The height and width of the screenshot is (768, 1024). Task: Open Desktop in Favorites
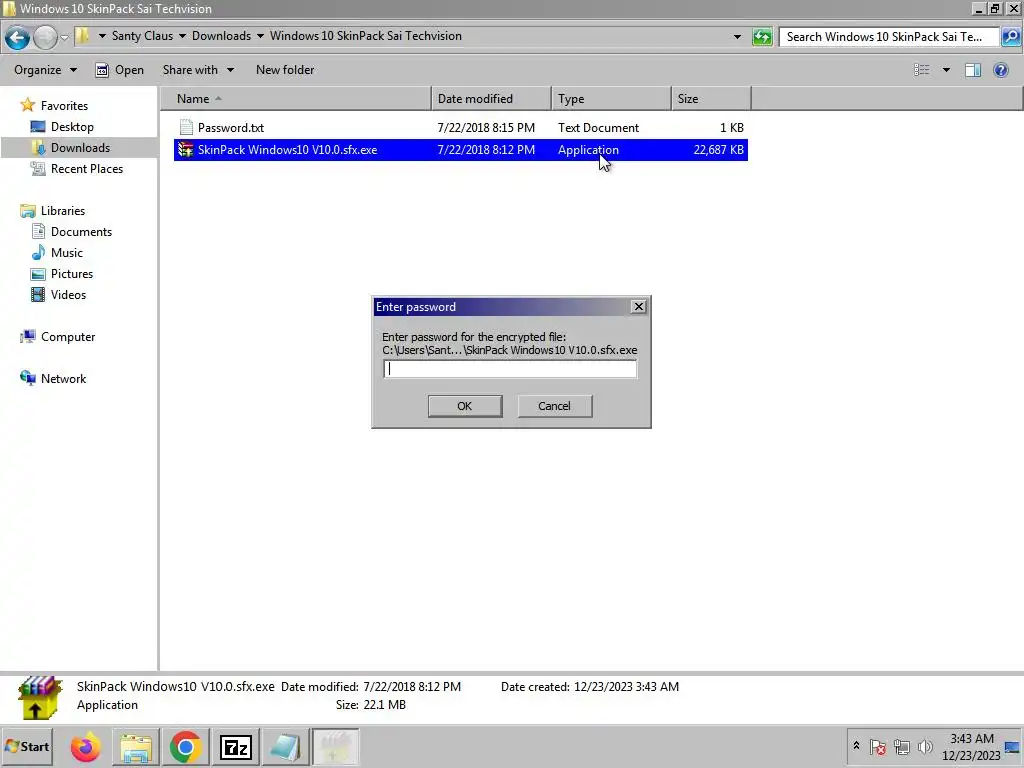[72, 127]
